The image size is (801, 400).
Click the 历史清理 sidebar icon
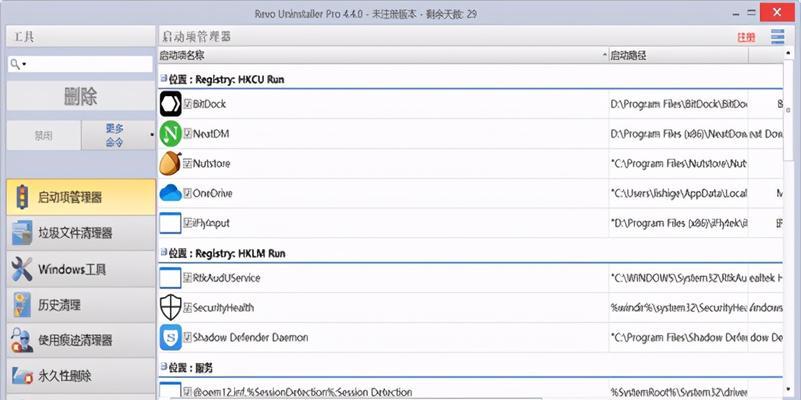coord(22,305)
